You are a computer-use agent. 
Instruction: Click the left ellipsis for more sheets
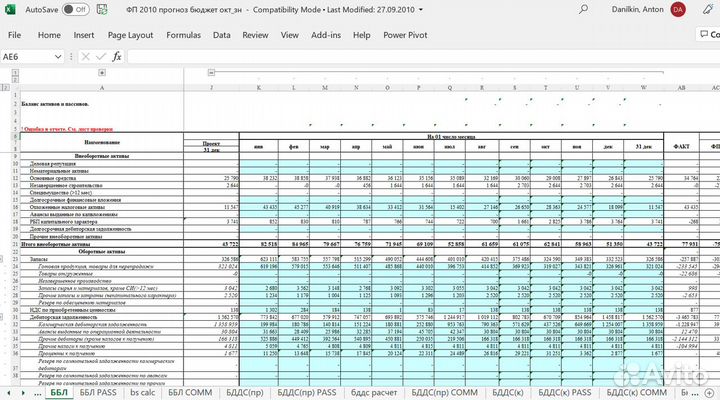point(38,393)
